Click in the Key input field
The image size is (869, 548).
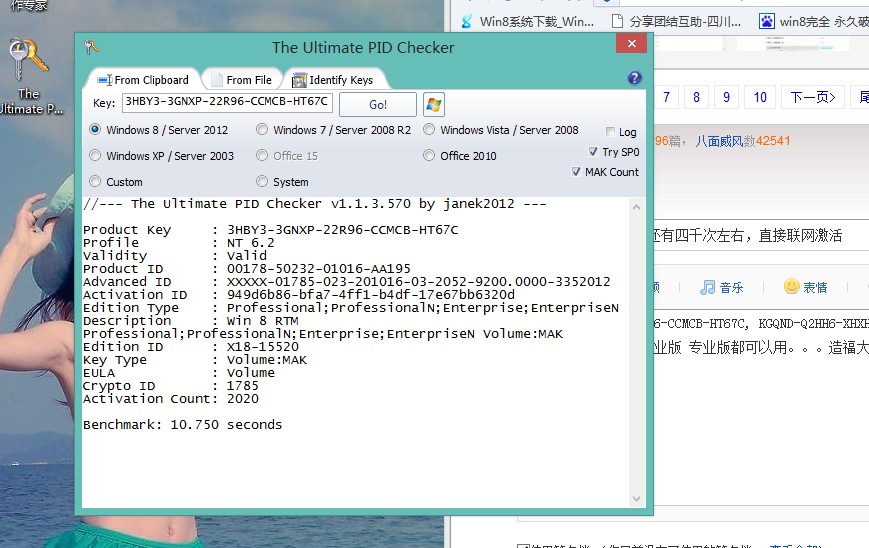(x=227, y=102)
